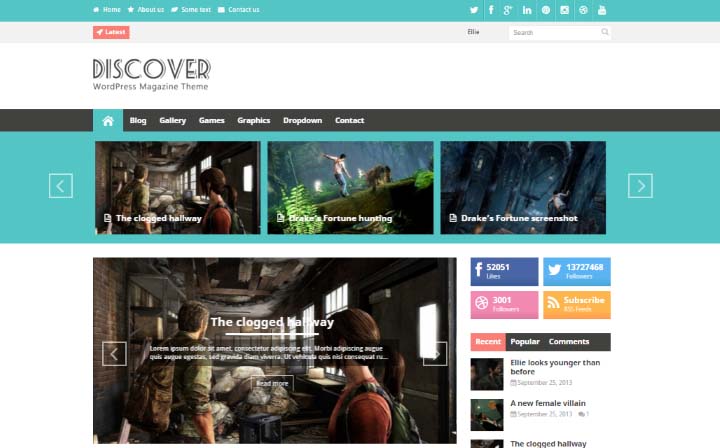This screenshot has height=448, width=720.
Task: Open the Google Plus icon in top bar
Action: (508, 10)
